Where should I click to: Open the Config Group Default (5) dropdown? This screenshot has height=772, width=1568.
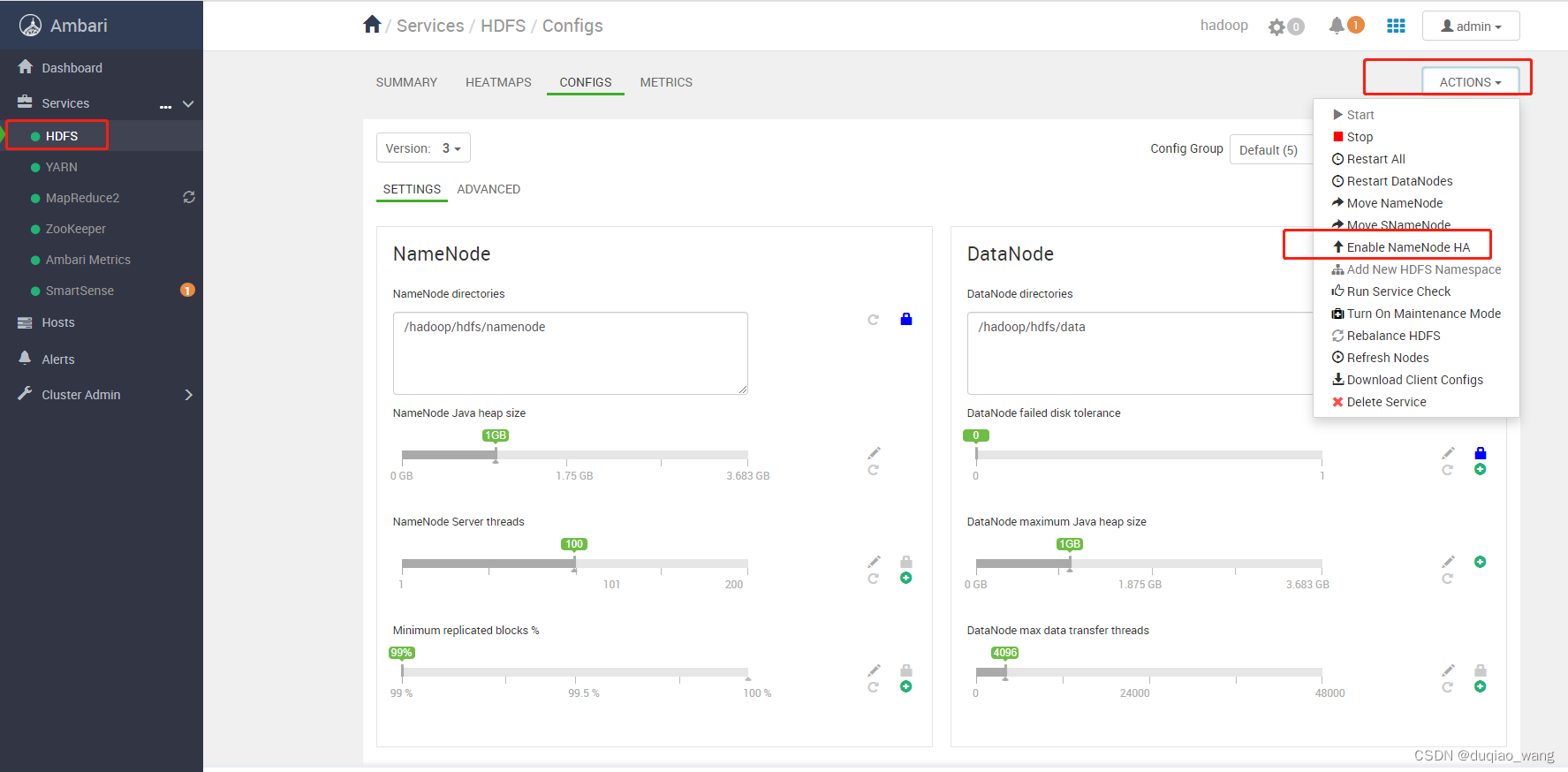[x=1271, y=149]
